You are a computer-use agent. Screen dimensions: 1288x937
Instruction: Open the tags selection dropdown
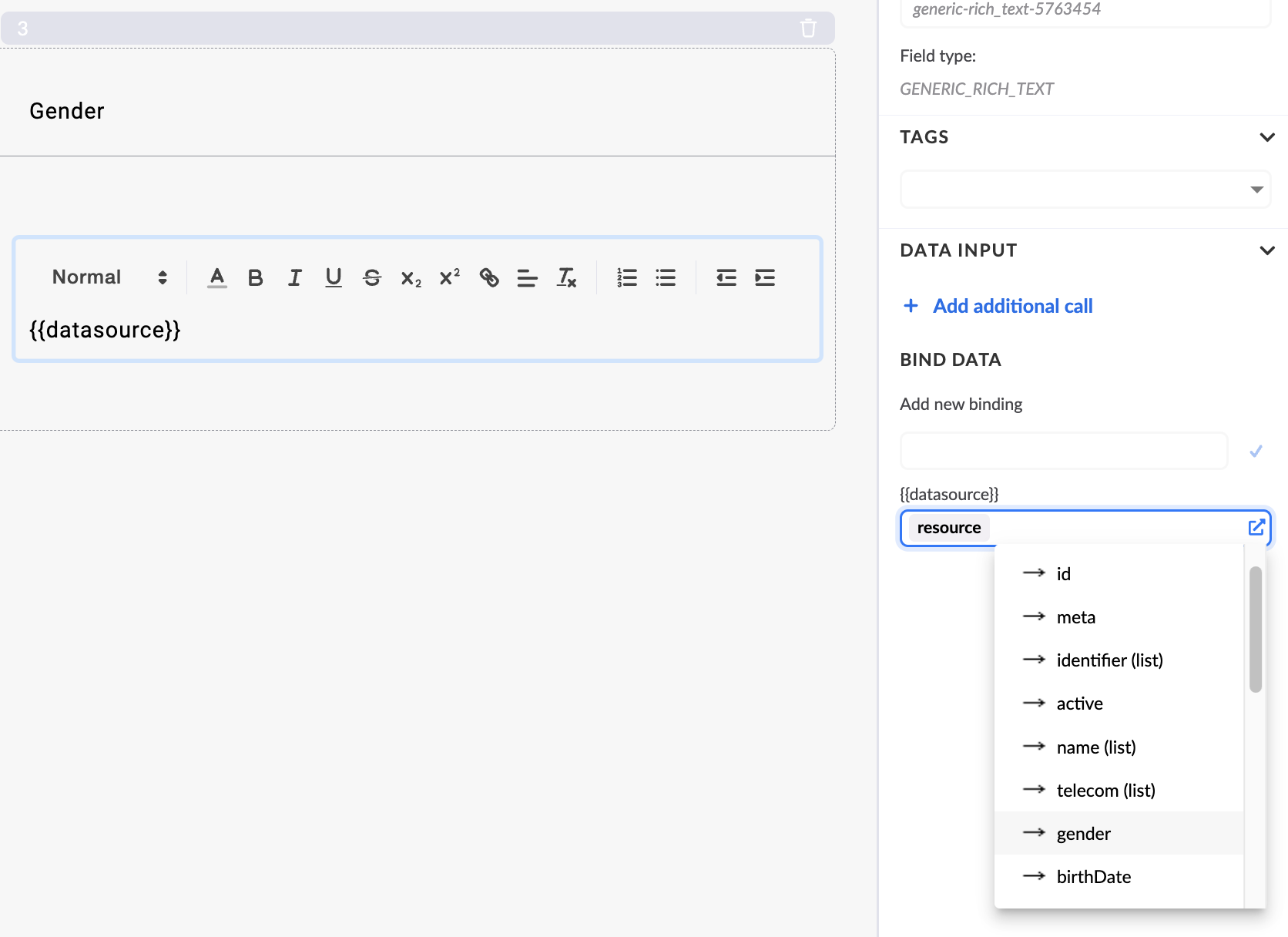point(1085,190)
